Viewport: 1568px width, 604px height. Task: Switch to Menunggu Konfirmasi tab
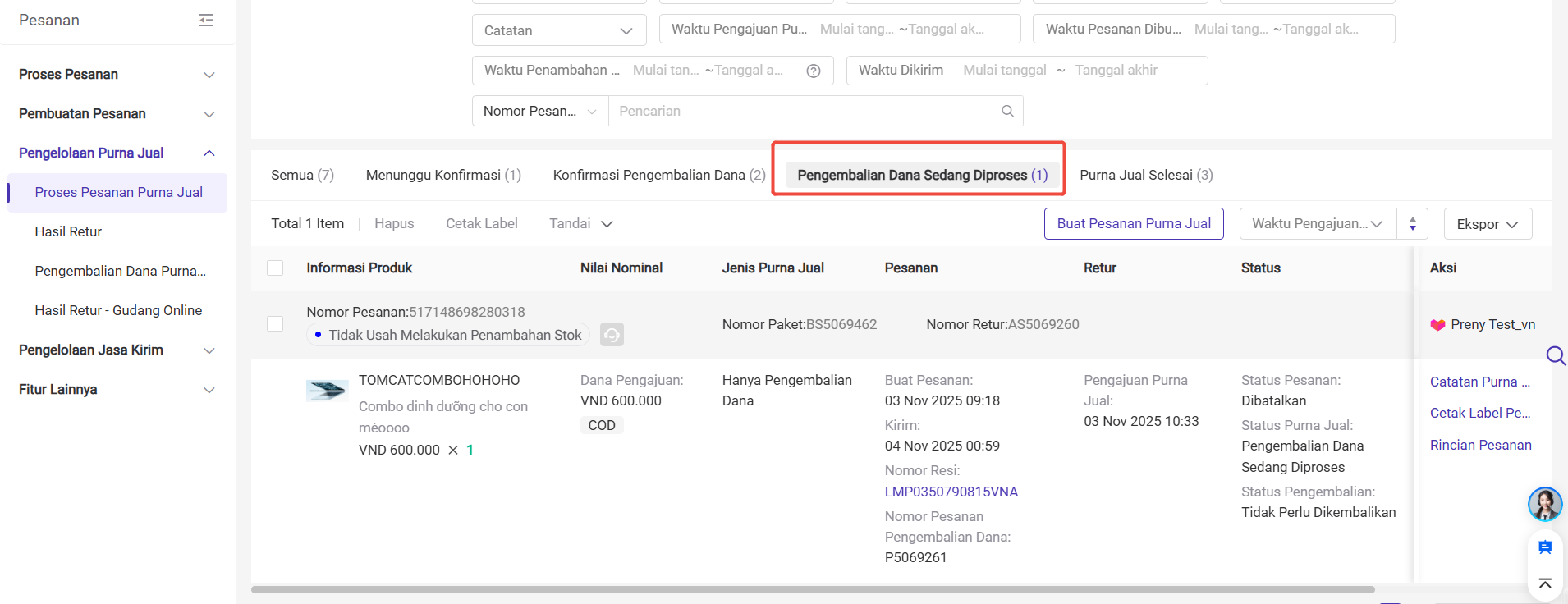[x=442, y=175]
